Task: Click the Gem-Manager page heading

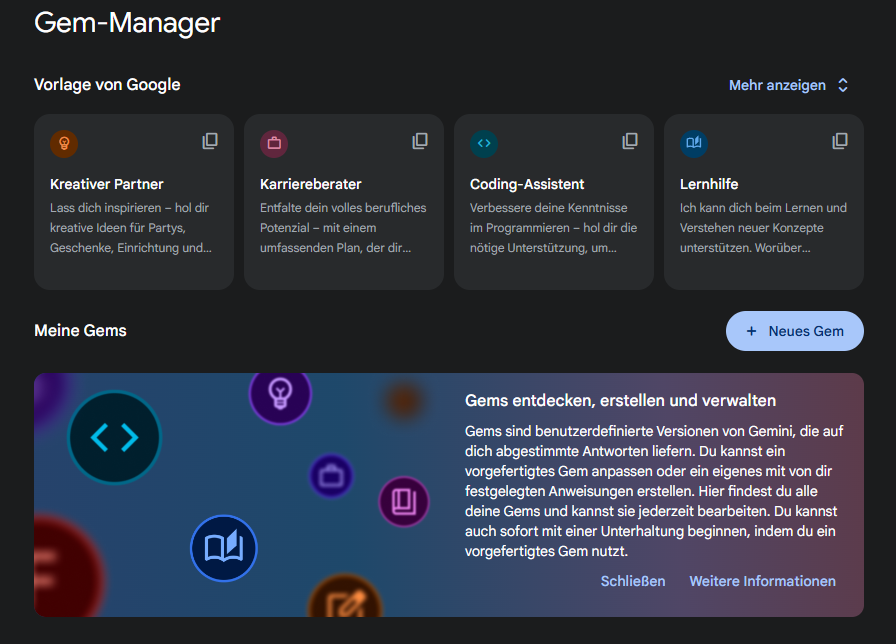Action: tap(127, 23)
